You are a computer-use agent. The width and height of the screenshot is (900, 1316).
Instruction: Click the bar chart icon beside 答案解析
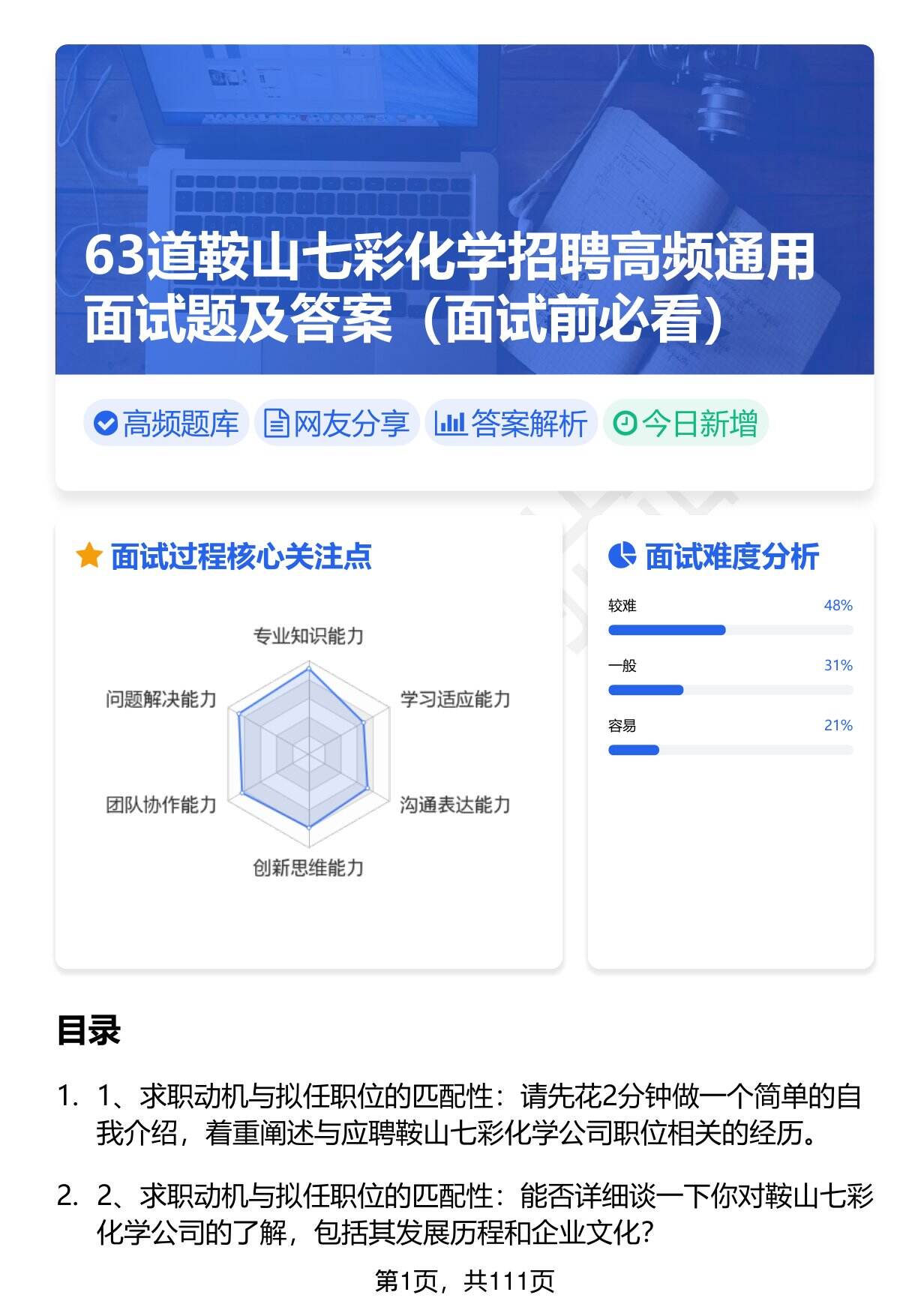pos(450,424)
